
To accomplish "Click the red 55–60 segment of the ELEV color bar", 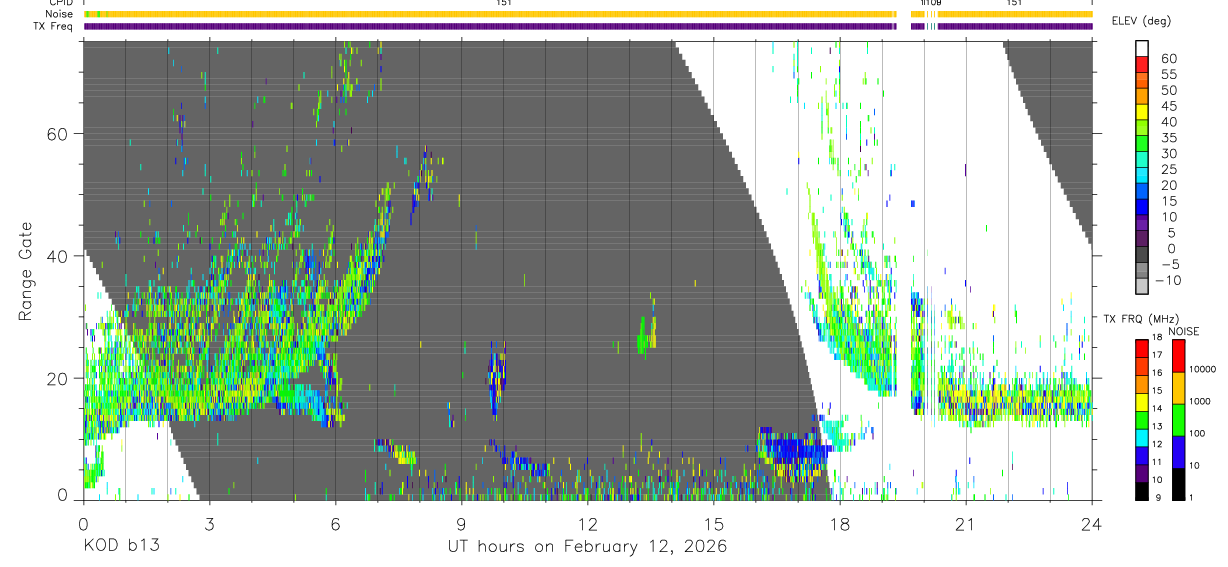I will tap(1142, 65).
